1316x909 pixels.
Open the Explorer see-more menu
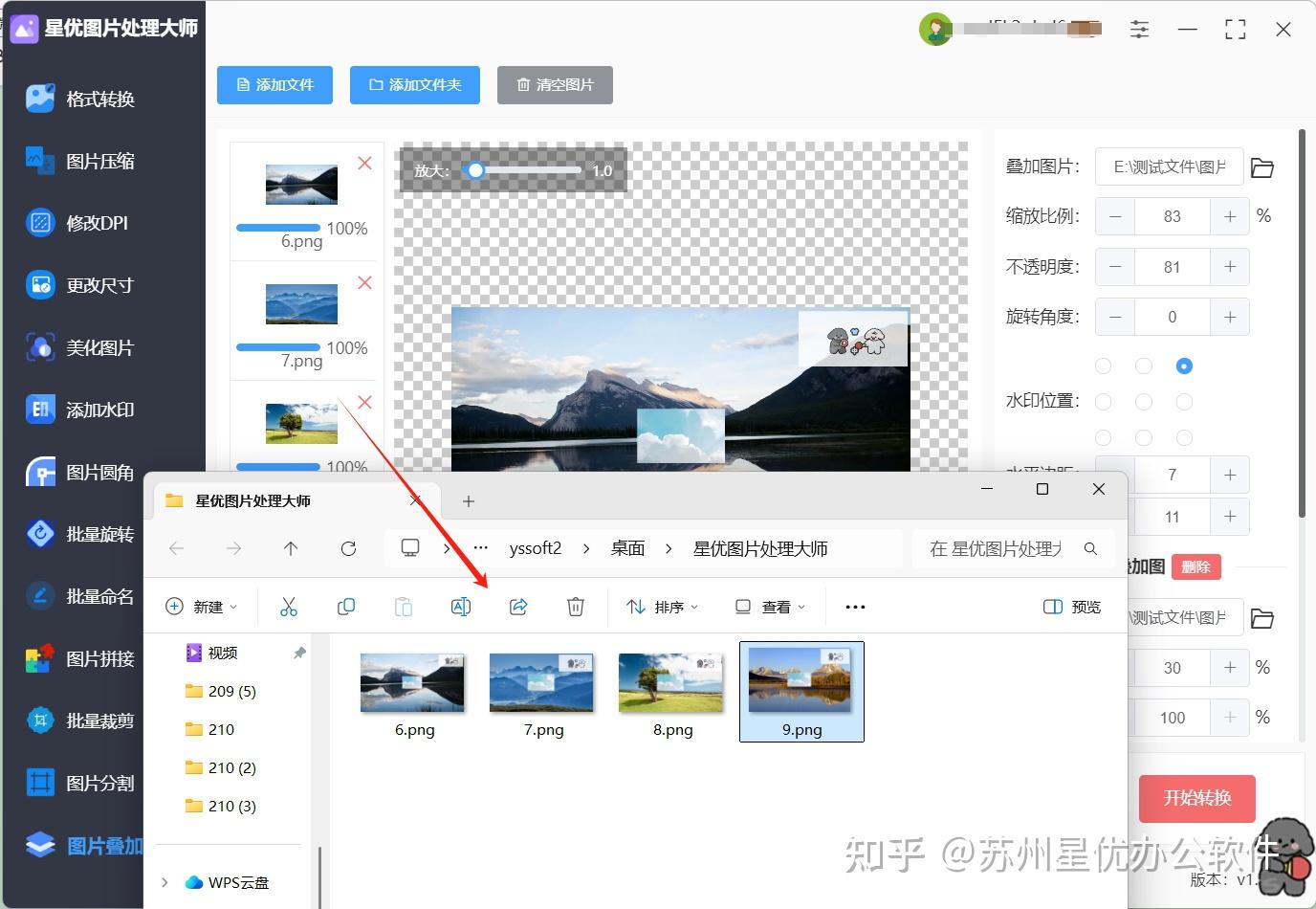854,606
